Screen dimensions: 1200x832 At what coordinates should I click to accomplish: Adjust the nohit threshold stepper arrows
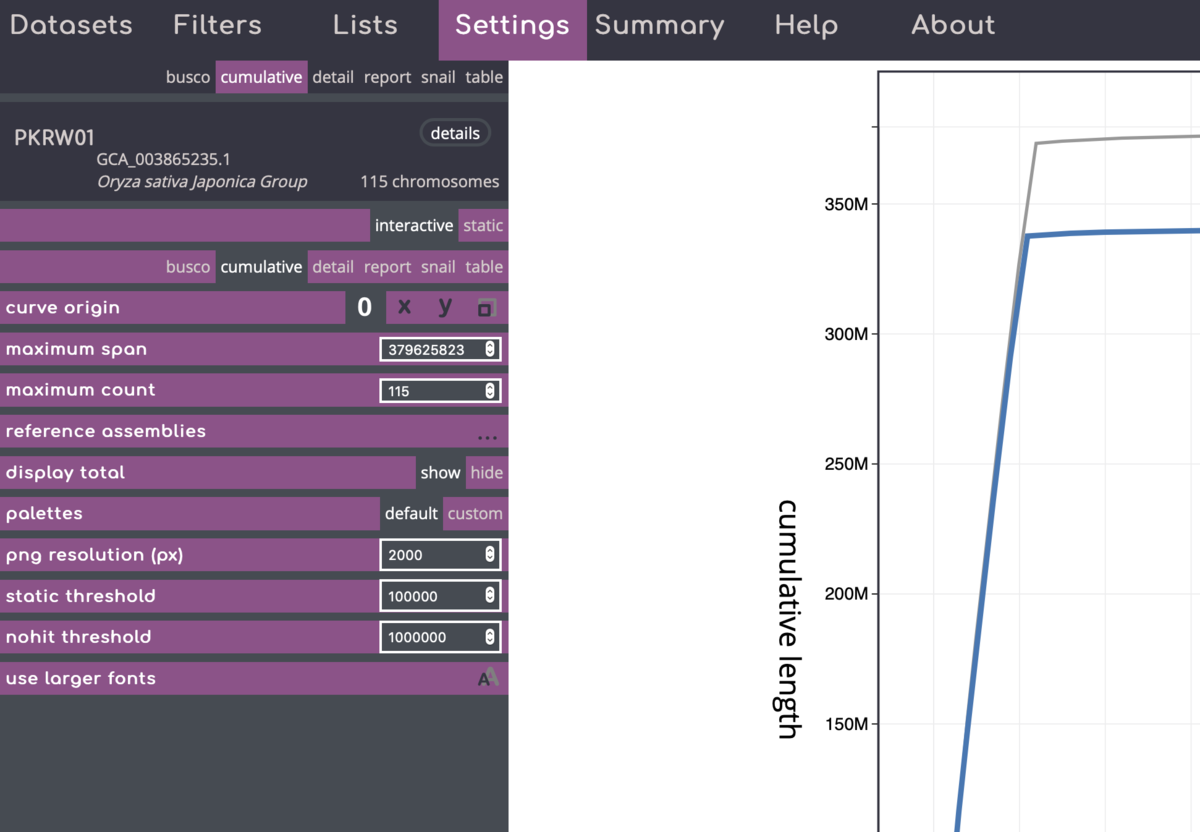[490, 636]
